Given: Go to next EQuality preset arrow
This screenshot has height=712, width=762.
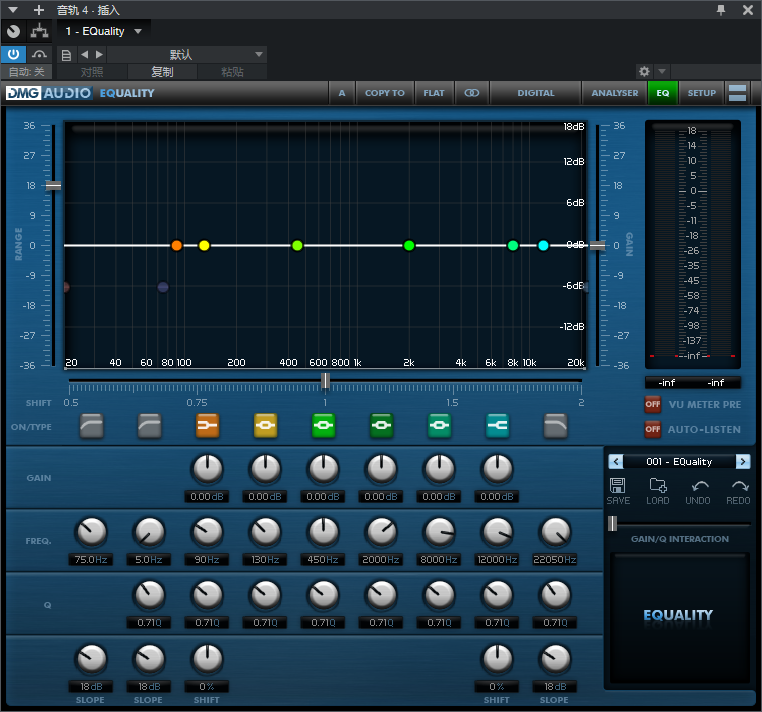Looking at the screenshot, I should 743,461.
